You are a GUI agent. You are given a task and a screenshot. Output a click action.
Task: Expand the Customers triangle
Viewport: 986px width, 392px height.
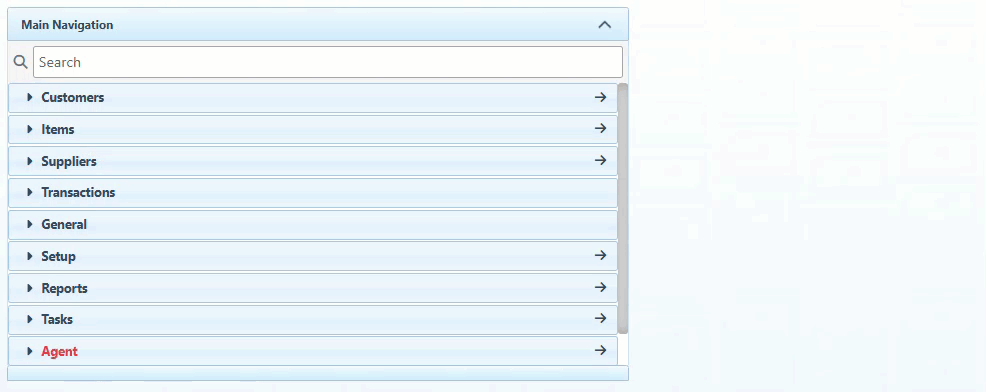tap(30, 98)
